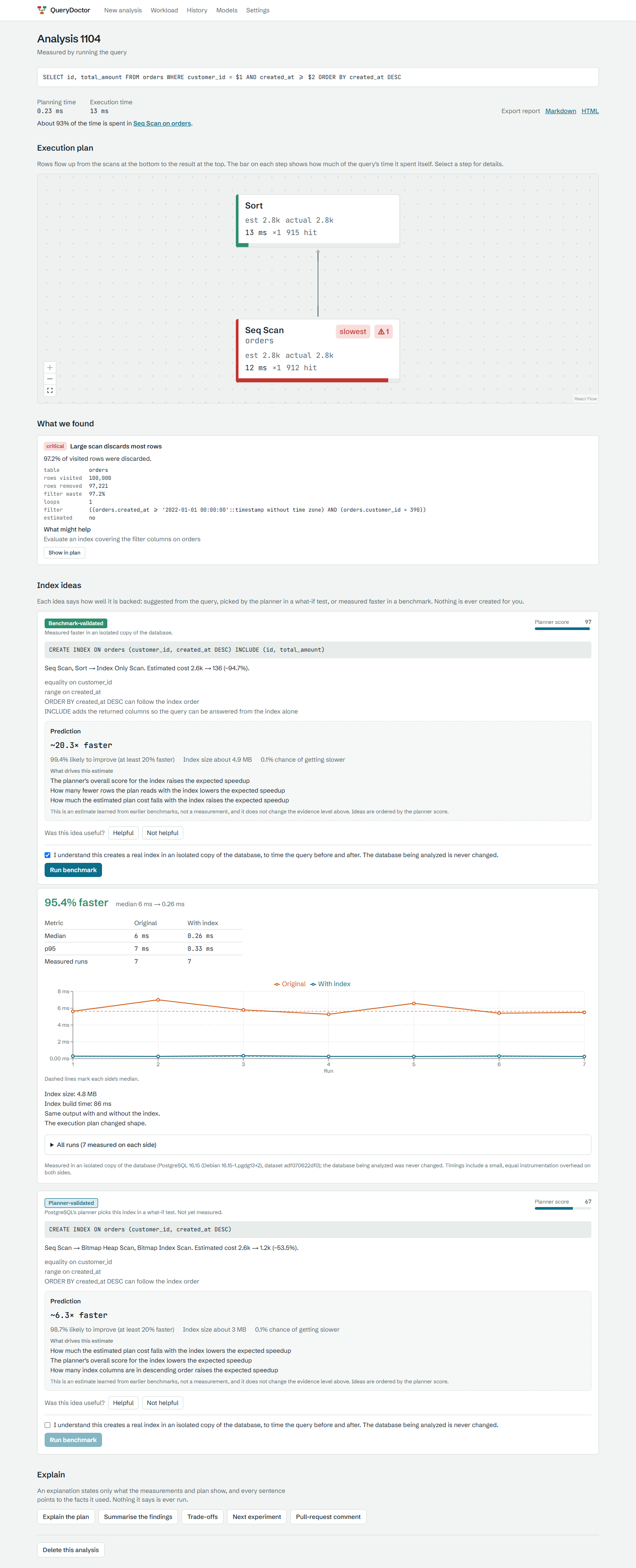Follow the Seq Scan on orders link
Viewport: 636px width, 1568px height.
point(162,124)
